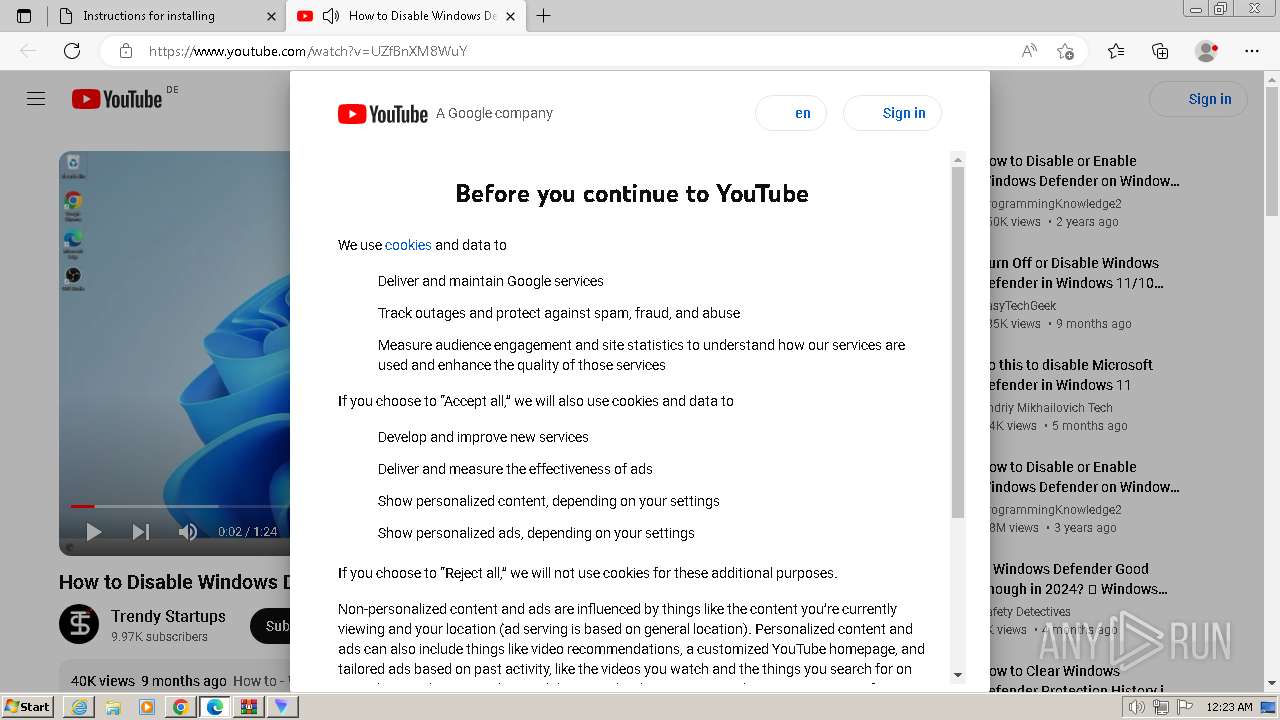Open Read aloud from address bar

[x=1028, y=51]
